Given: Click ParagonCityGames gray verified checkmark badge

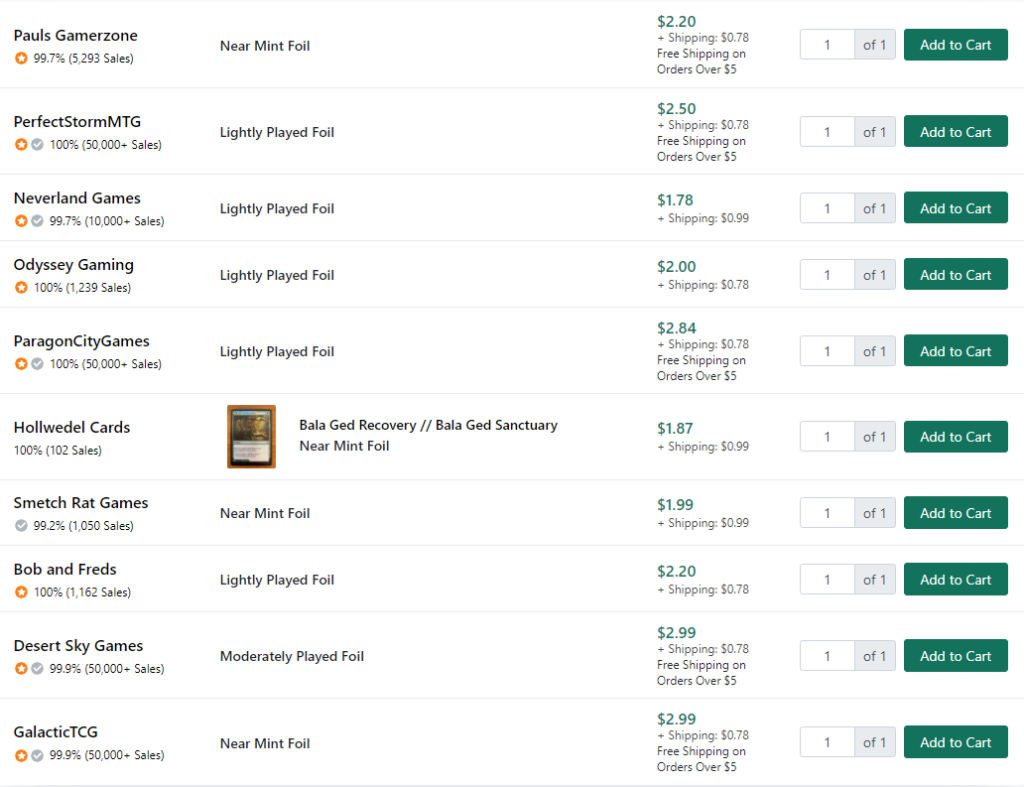Looking at the screenshot, I should [x=38, y=364].
